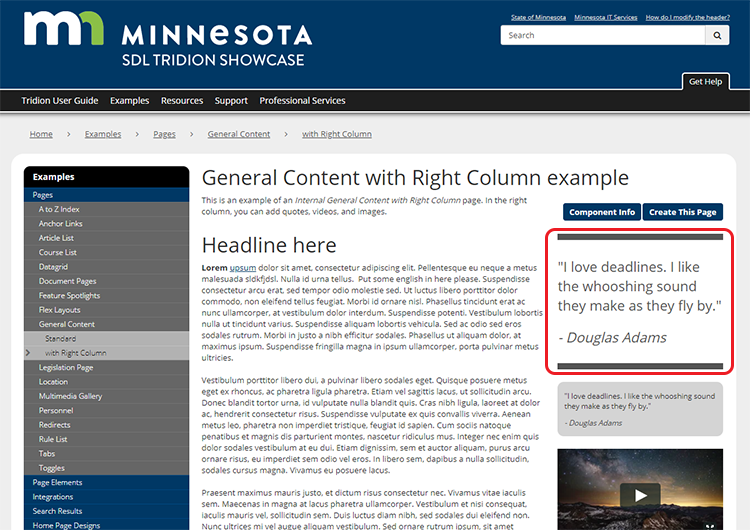Open Redirects in sidebar
Image resolution: width=750 pixels, height=530 pixels.
click(107, 424)
